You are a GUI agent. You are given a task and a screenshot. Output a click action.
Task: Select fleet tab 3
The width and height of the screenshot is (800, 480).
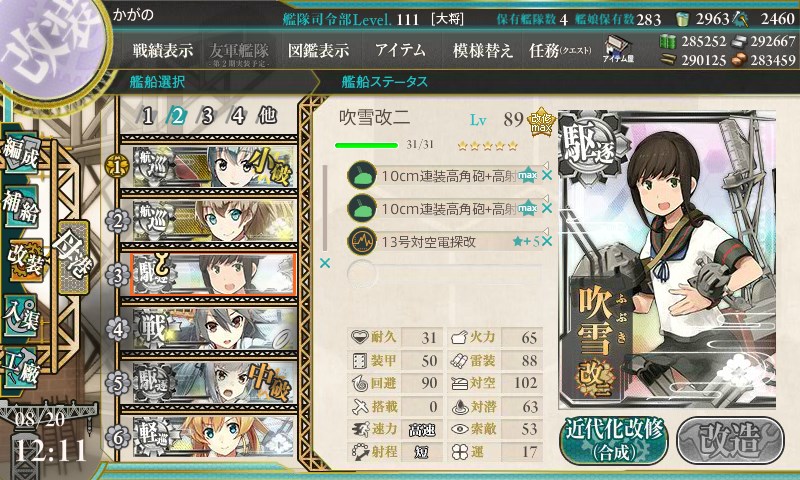click(x=207, y=116)
